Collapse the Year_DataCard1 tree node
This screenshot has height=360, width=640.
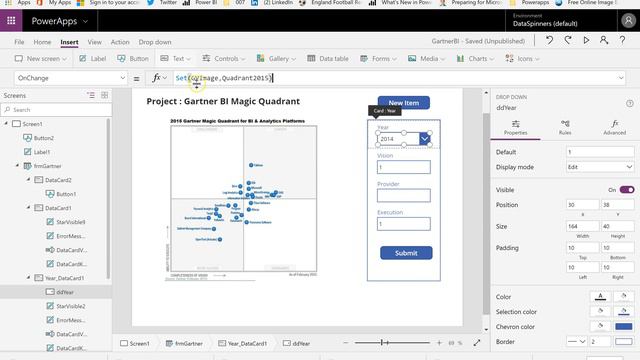click(x=29, y=278)
